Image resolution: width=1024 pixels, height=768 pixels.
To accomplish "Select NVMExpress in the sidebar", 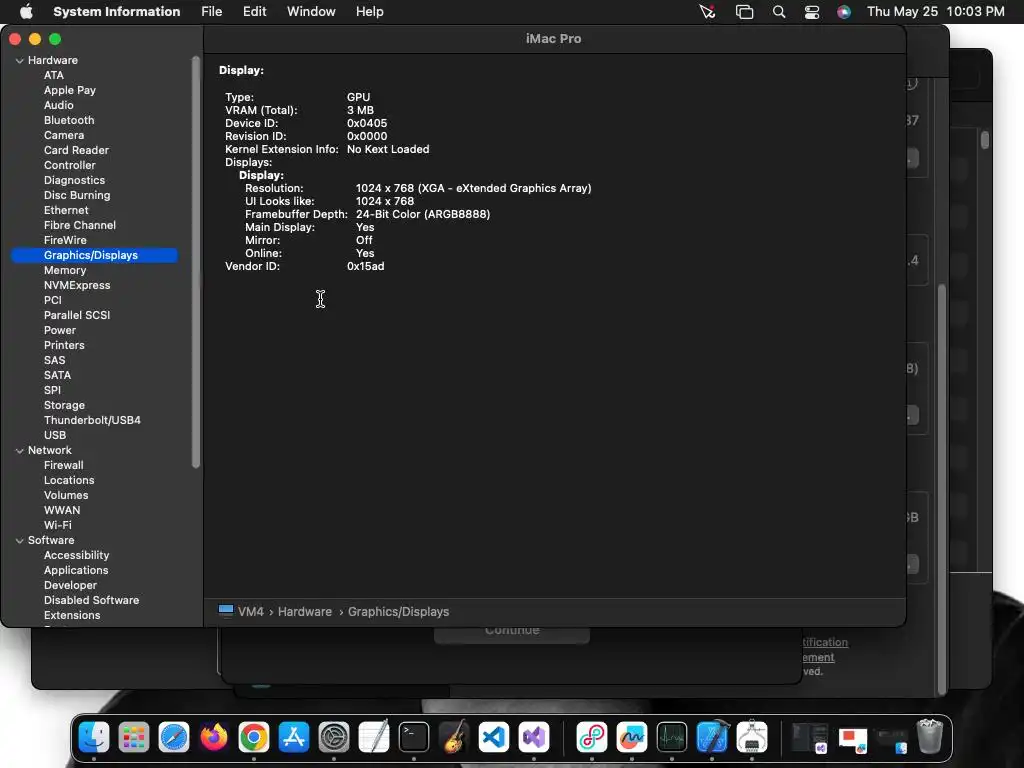I will (x=77, y=285).
